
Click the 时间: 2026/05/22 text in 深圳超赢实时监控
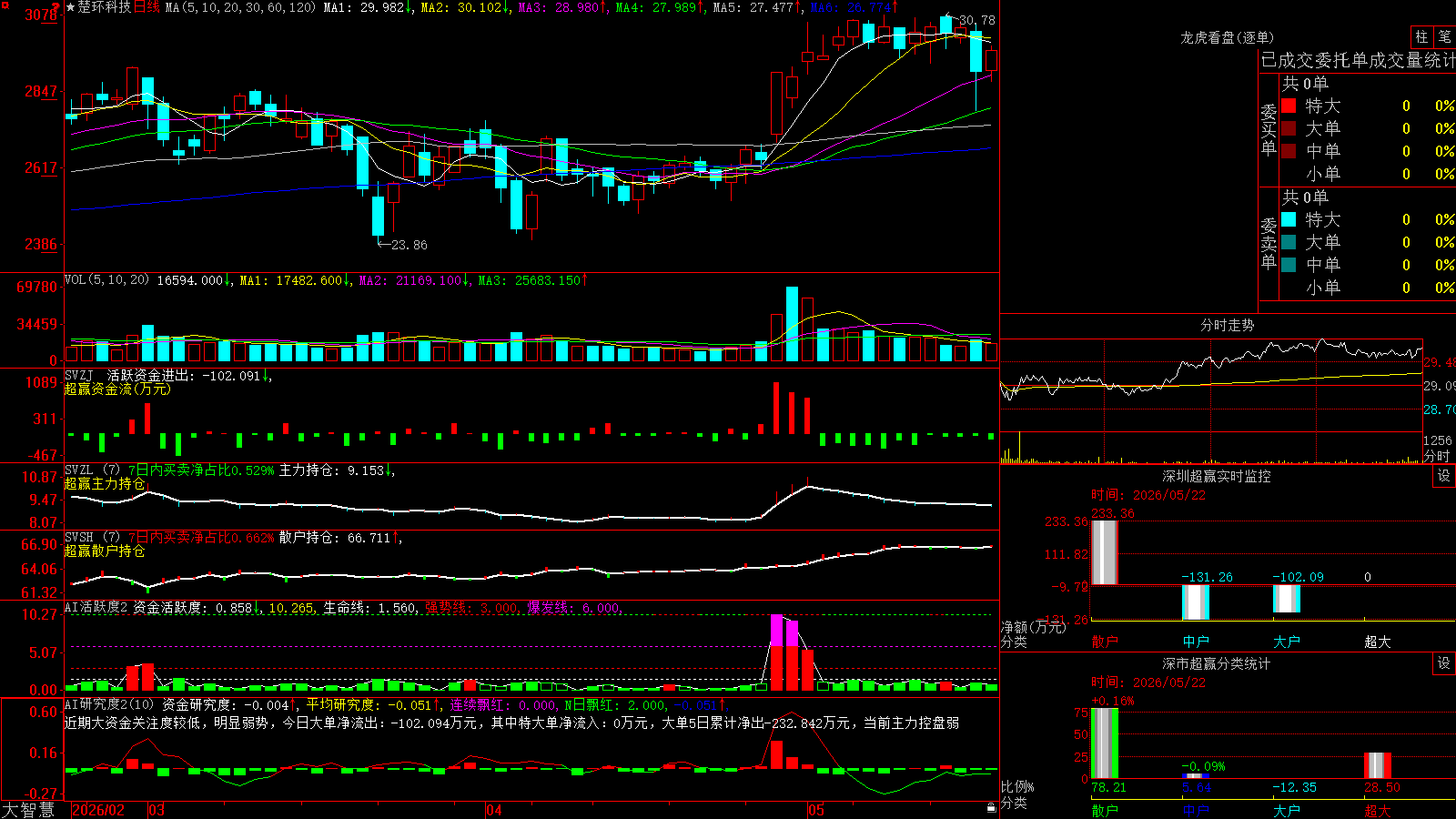(1148, 495)
